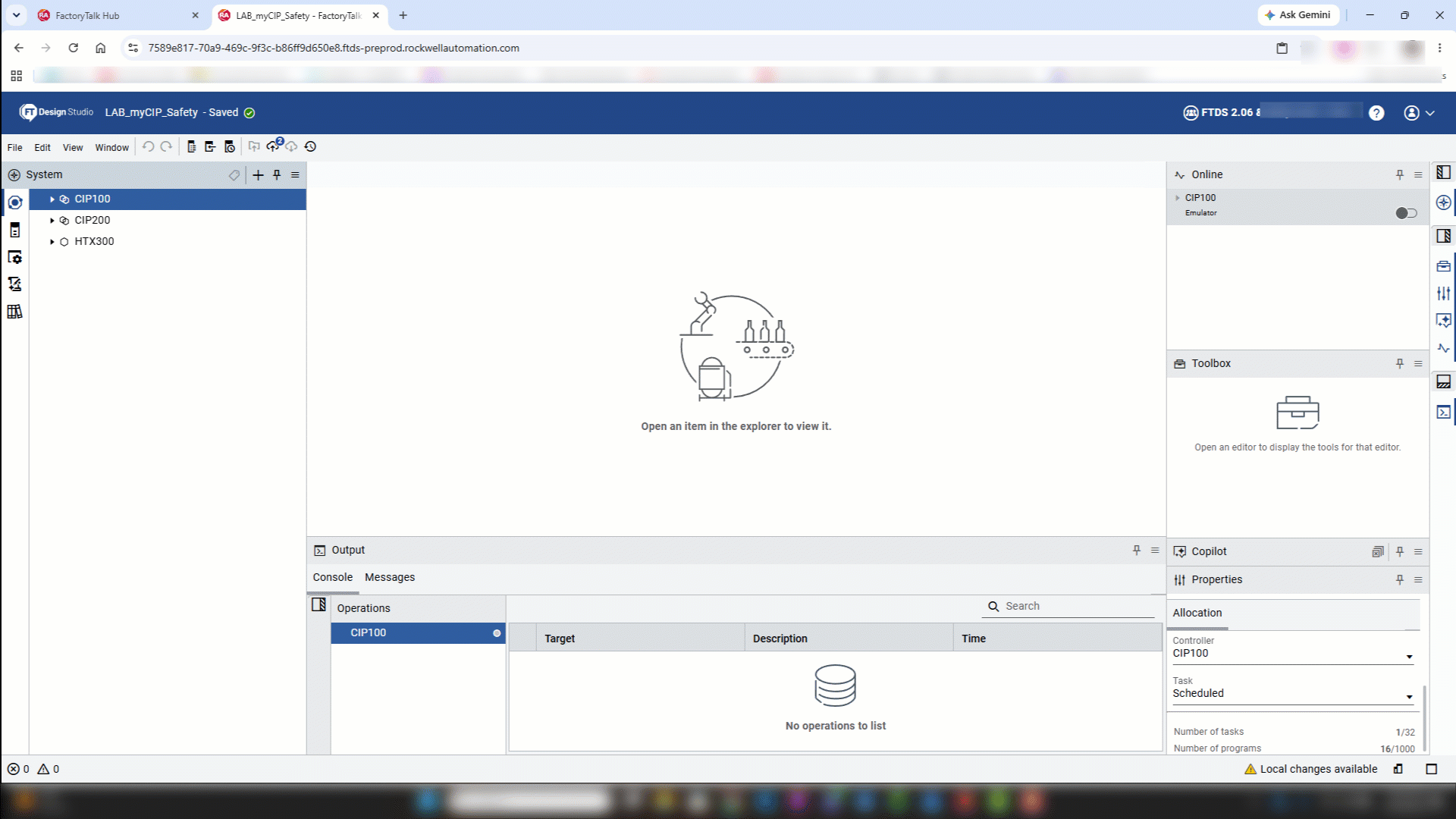This screenshot has width=1456, height=819.
Task: Open the Properties sliders icon in right sidebar
Action: click(x=1444, y=293)
